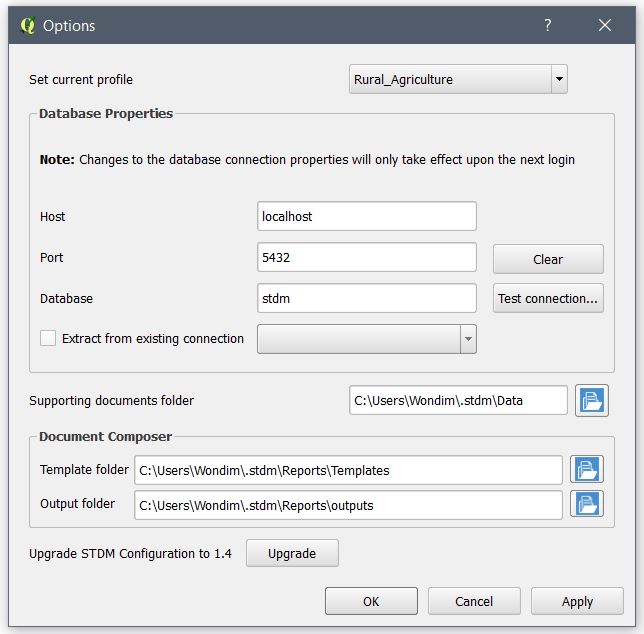Close the Options dialog
Screen dimensions: 644x634
tap(604, 25)
